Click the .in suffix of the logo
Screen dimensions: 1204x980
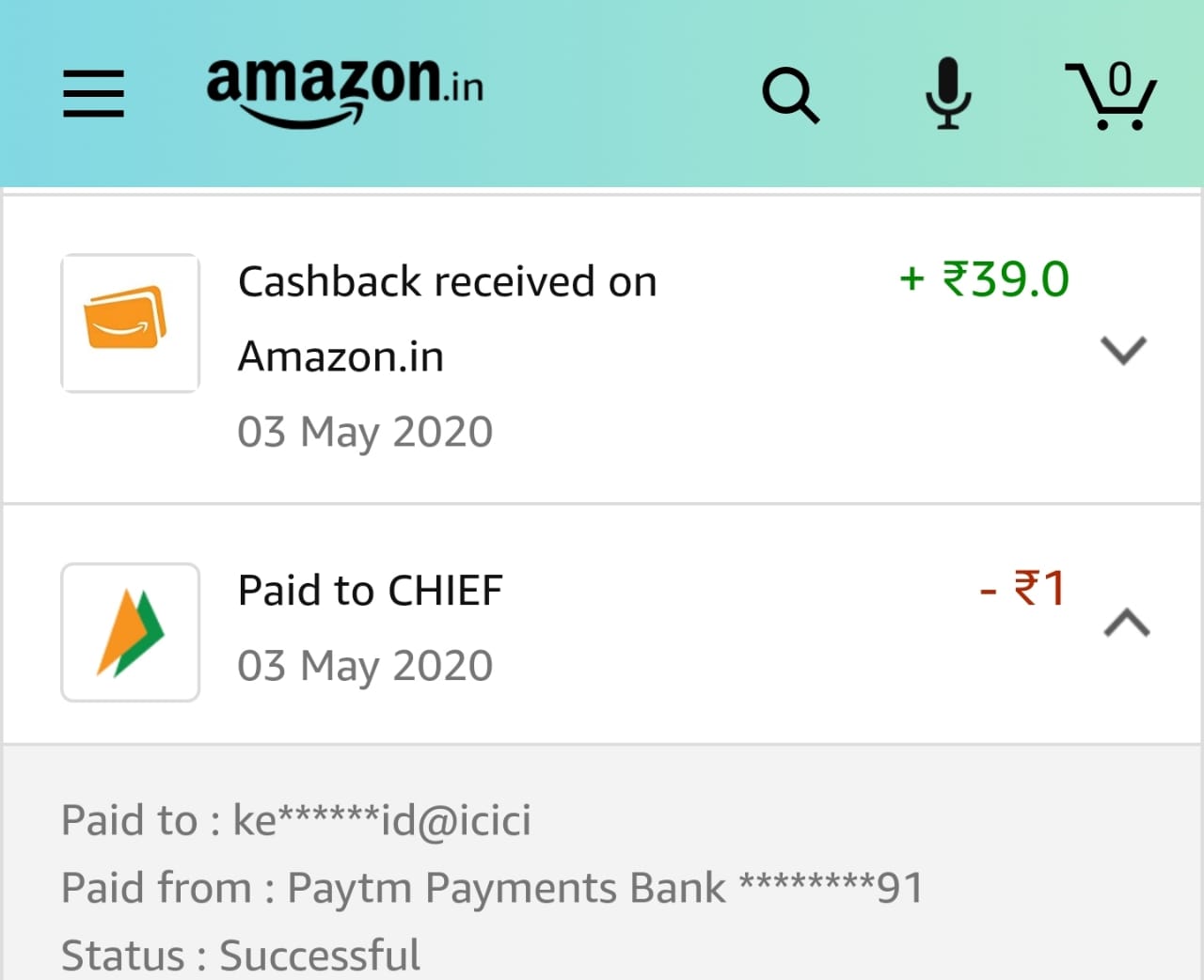point(465,87)
